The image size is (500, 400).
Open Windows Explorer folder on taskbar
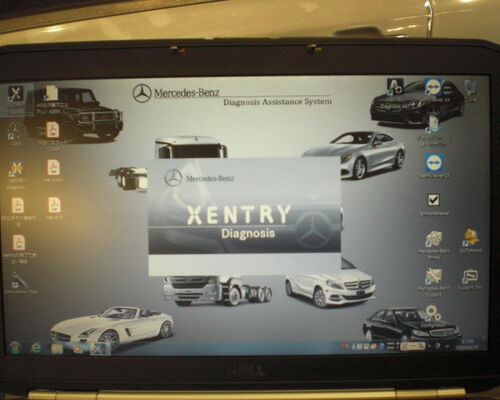tap(57, 349)
